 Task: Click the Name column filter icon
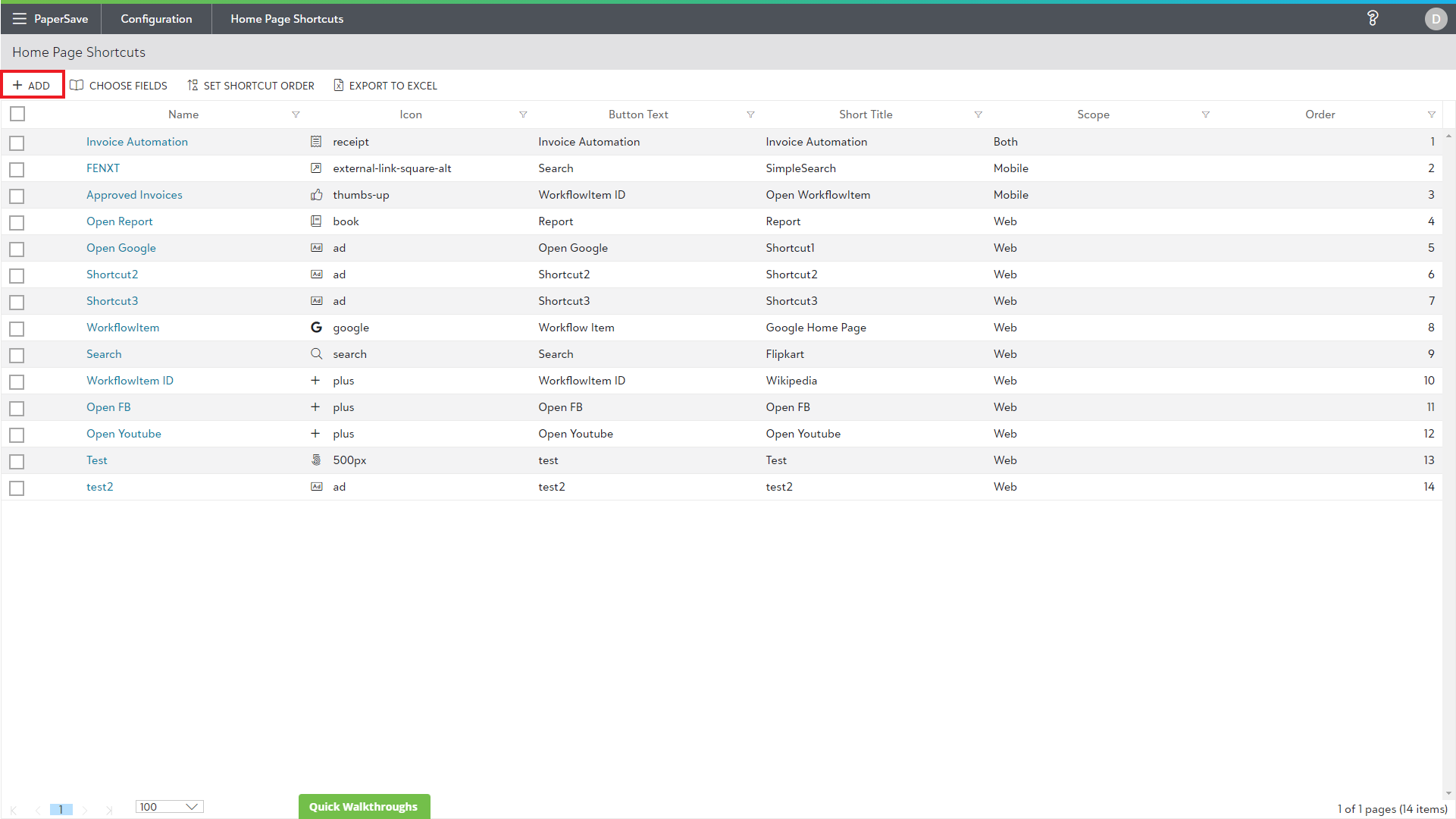[x=296, y=115]
